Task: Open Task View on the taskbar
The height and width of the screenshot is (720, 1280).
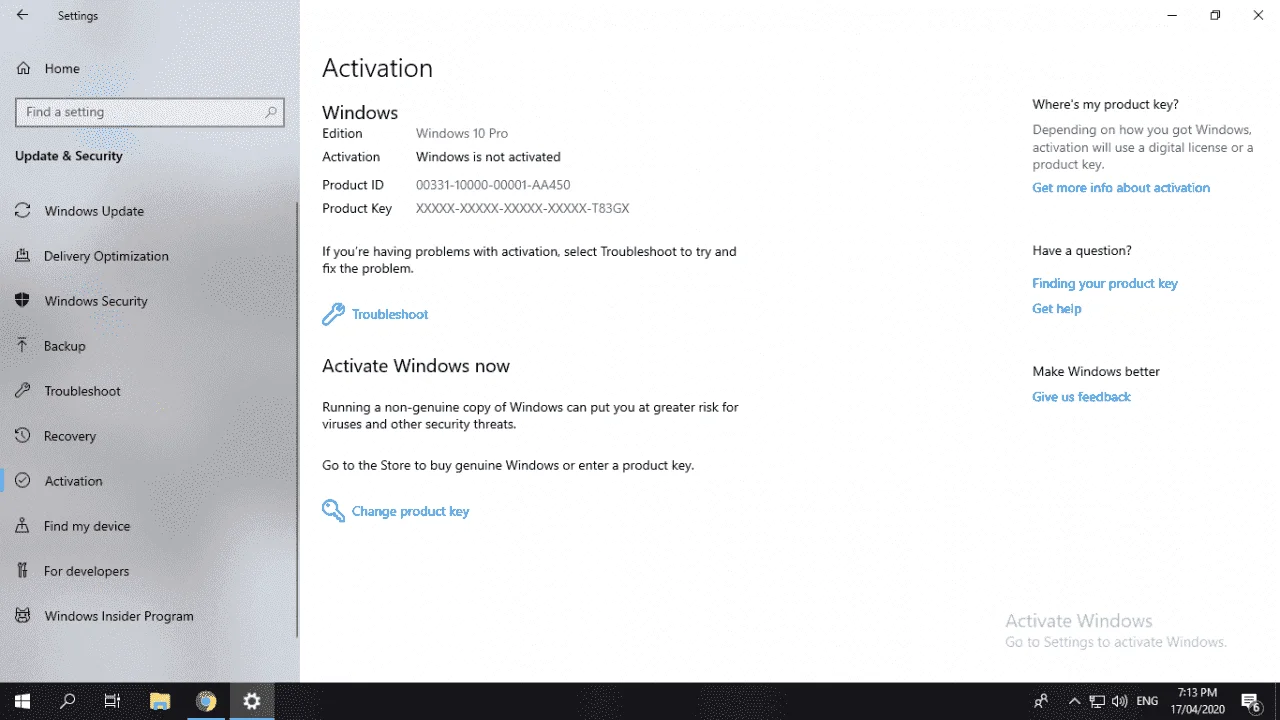Action: pos(113,701)
